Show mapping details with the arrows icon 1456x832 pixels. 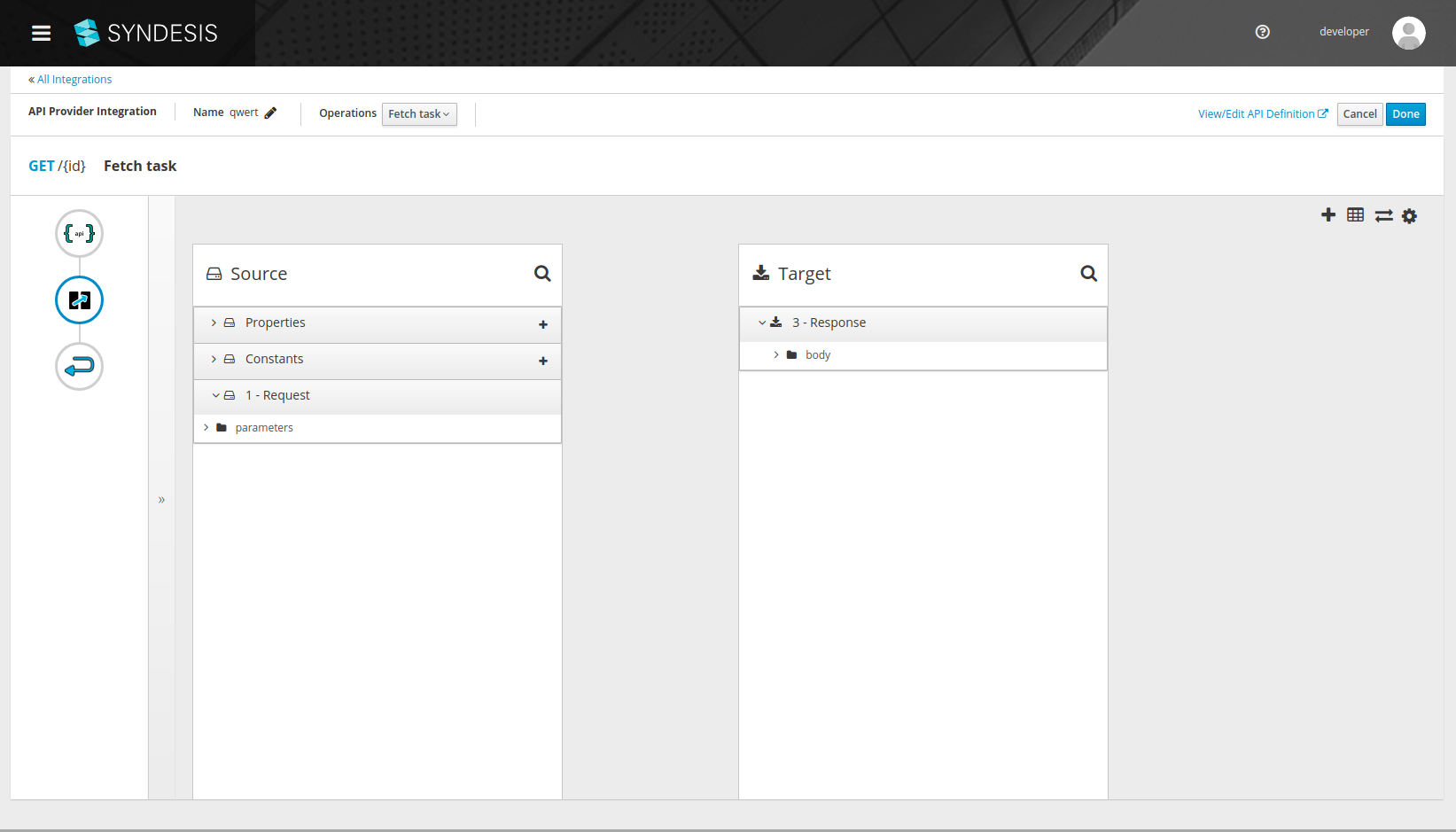pyautogui.click(x=1383, y=215)
